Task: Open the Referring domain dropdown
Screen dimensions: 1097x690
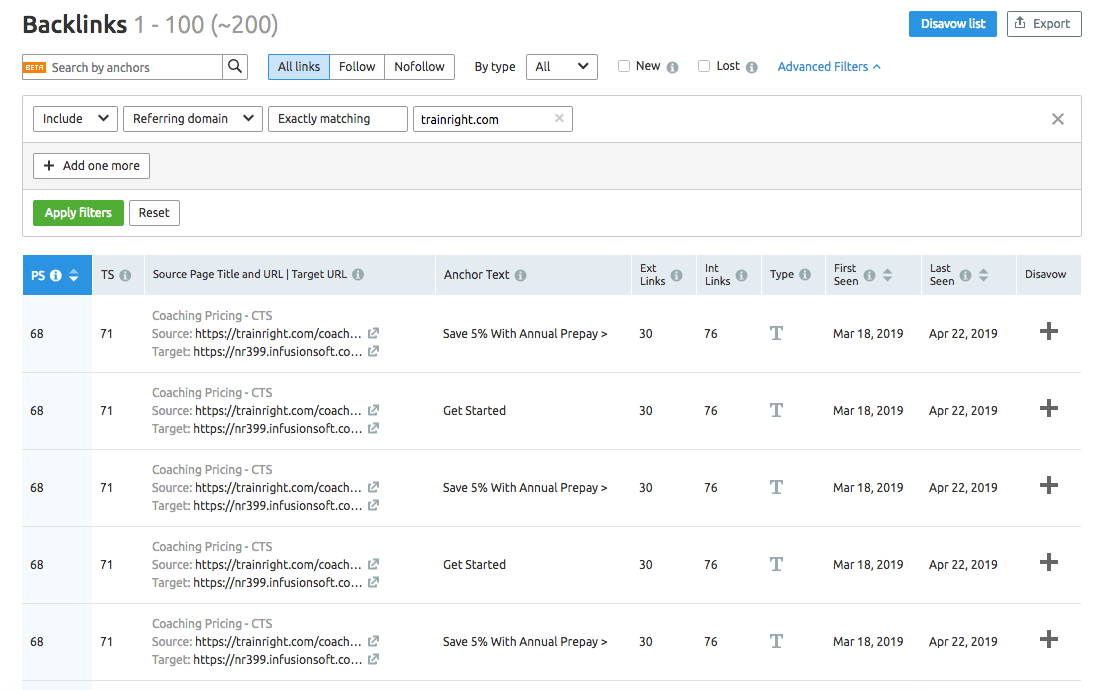Action: [x=193, y=118]
